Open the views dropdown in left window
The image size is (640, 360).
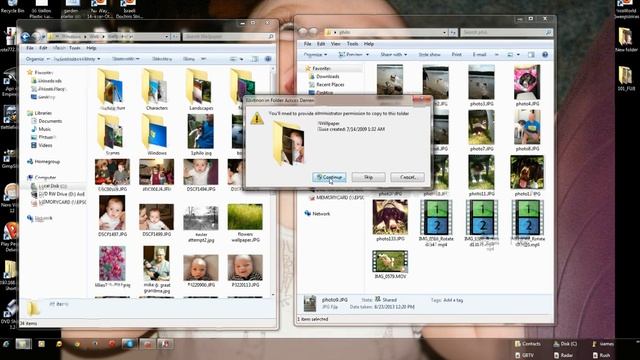(x=242, y=59)
